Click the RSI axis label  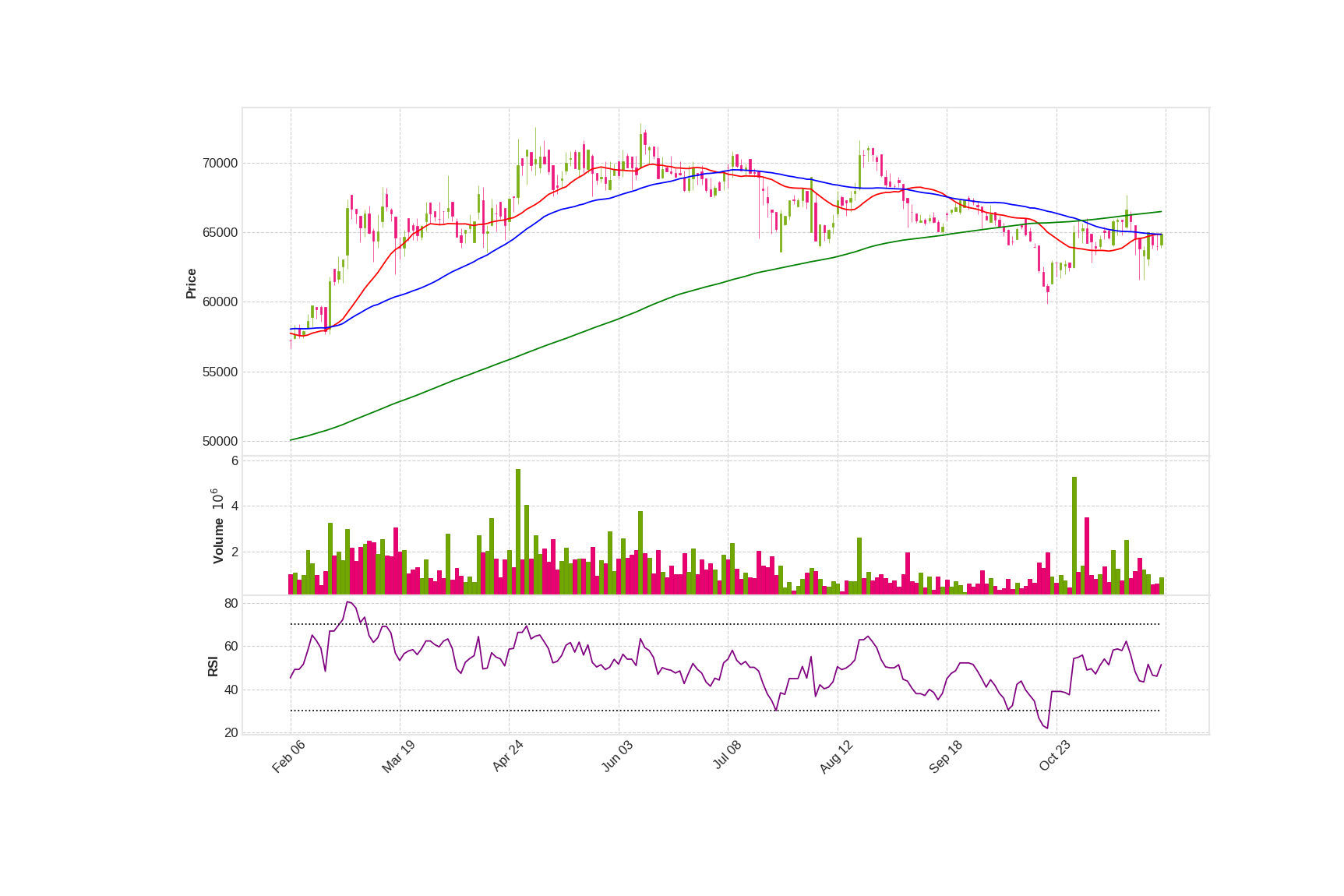click(213, 666)
